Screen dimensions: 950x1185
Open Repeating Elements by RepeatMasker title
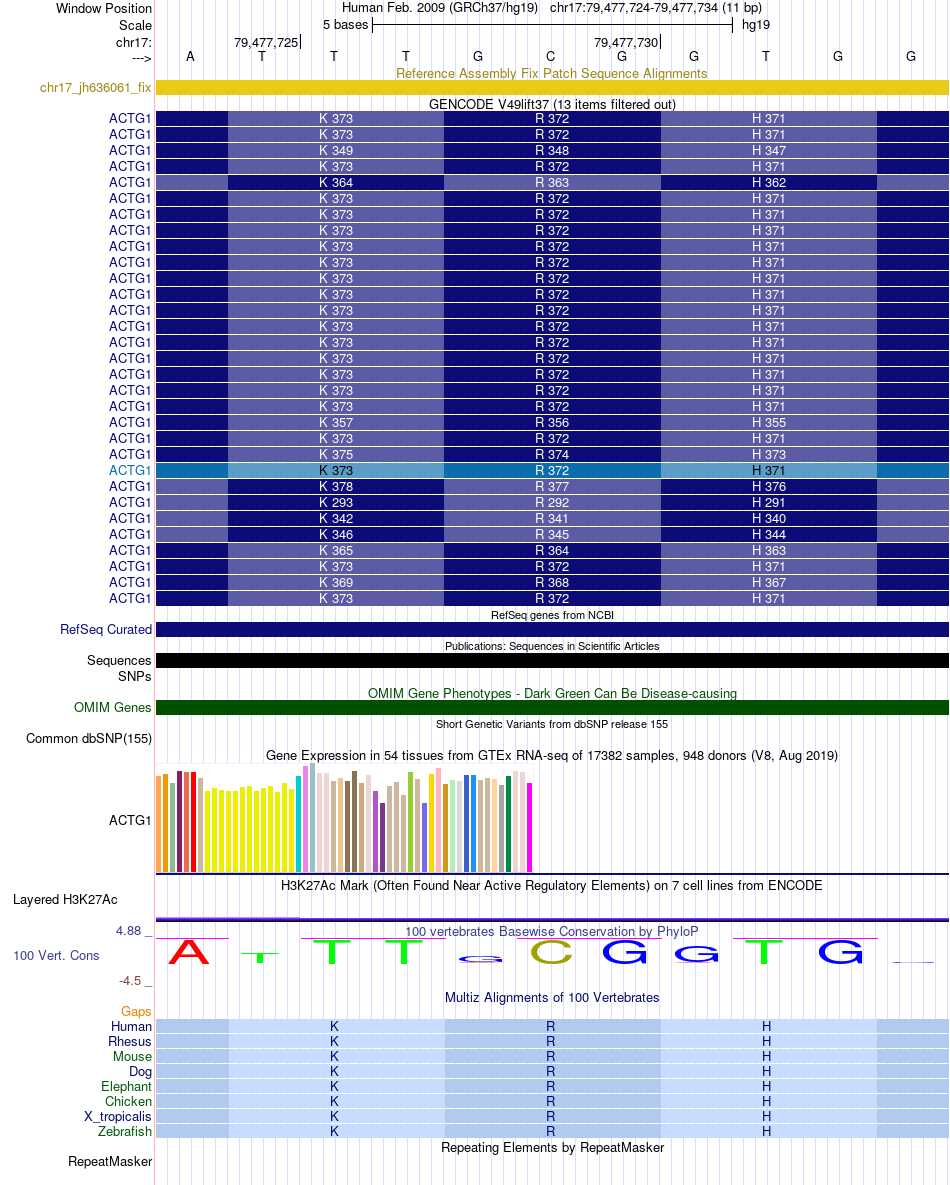pyautogui.click(x=552, y=1147)
